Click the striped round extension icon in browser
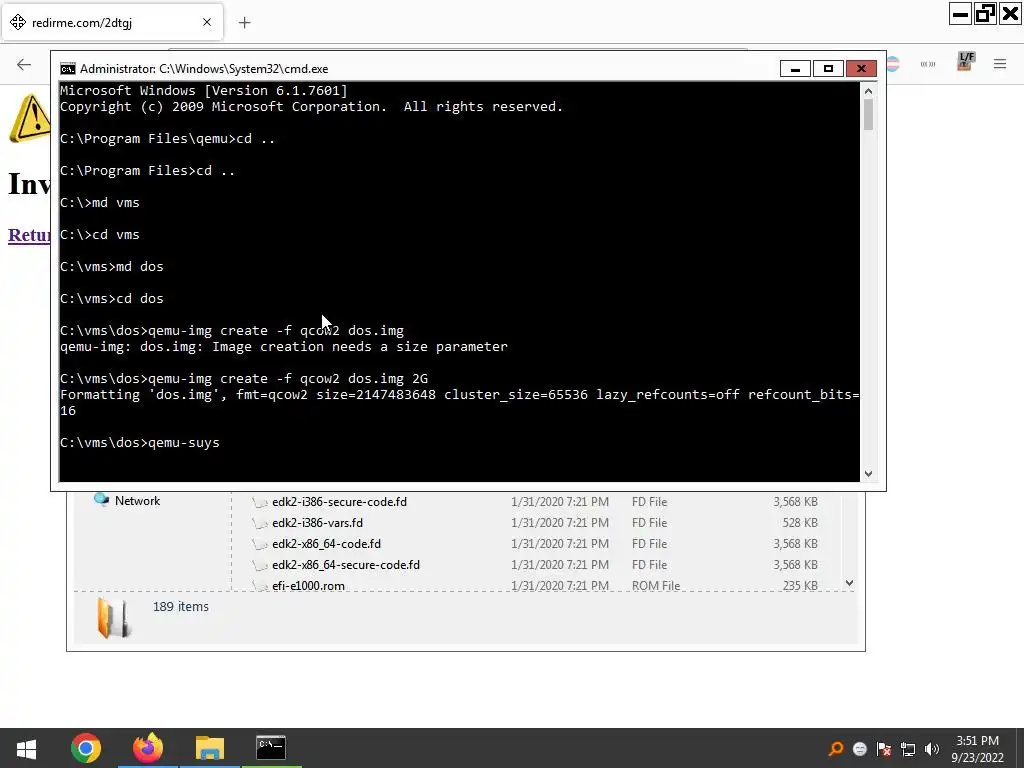Image resolution: width=1024 pixels, height=768 pixels. pos(893,64)
